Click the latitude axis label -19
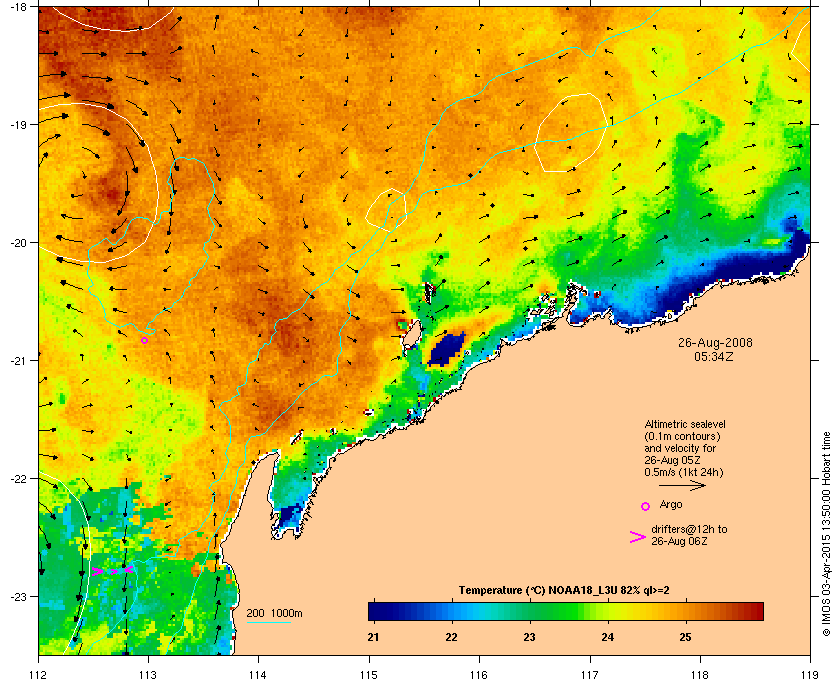Screen dimensions: 840x680 pyautogui.click(x=17, y=125)
